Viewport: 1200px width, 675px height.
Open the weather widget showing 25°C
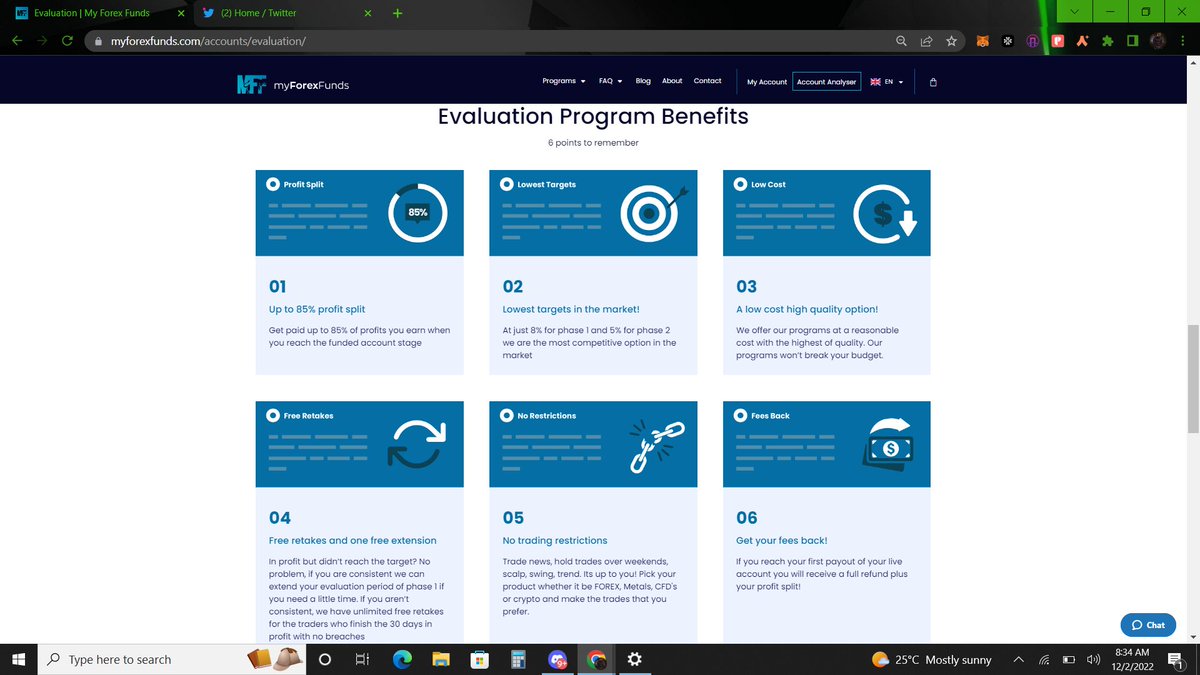tap(932, 660)
